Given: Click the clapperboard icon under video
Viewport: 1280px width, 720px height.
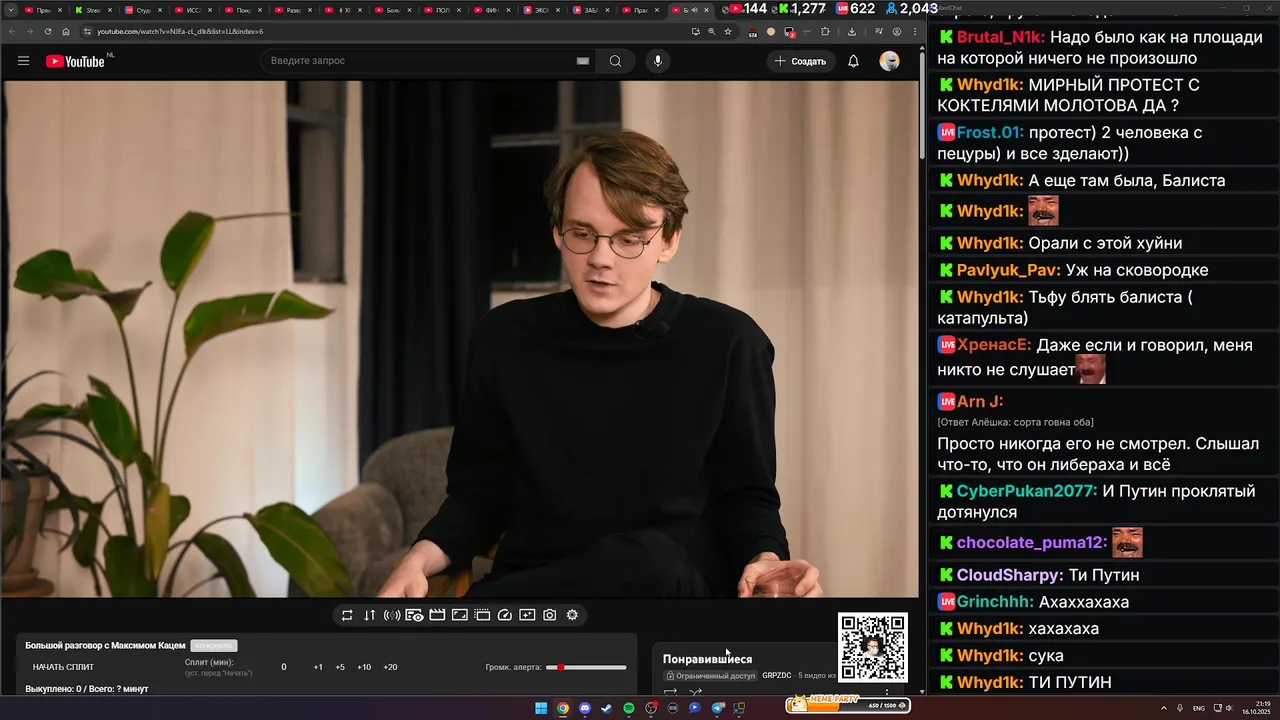Looking at the screenshot, I should point(437,615).
